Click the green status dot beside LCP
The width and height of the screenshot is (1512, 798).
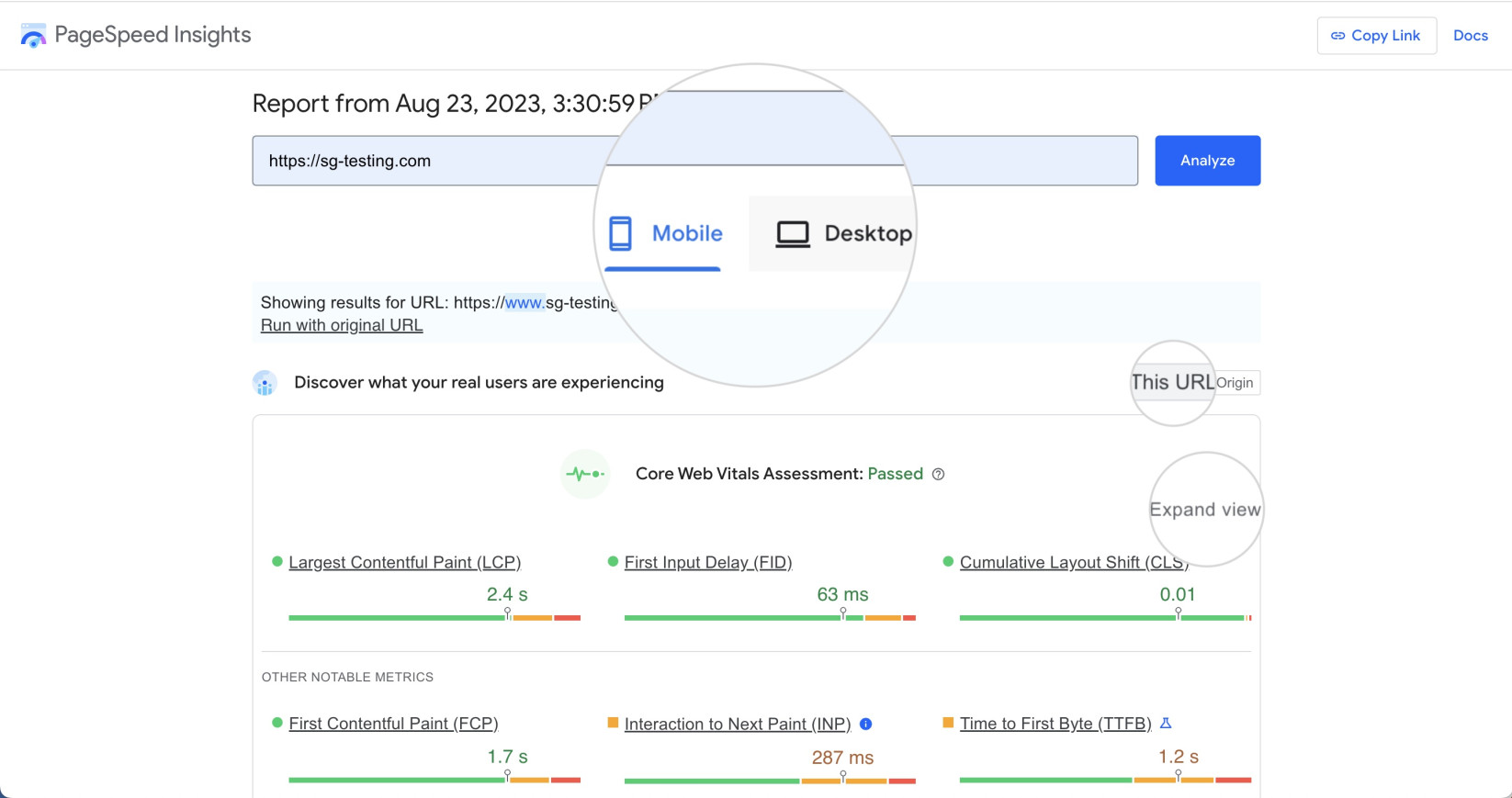[276, 561]
